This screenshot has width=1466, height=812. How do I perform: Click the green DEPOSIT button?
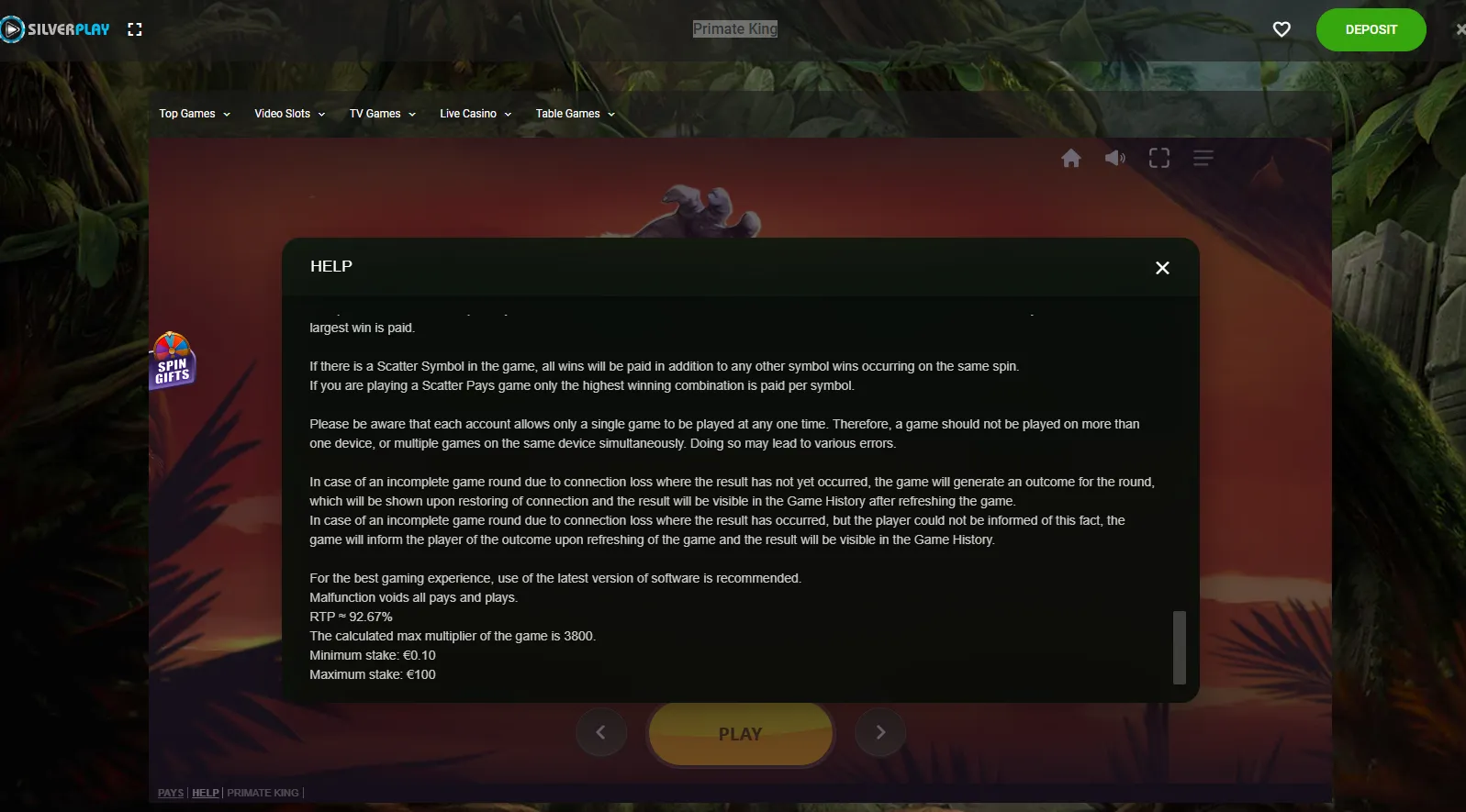(x=1371, y=29)
